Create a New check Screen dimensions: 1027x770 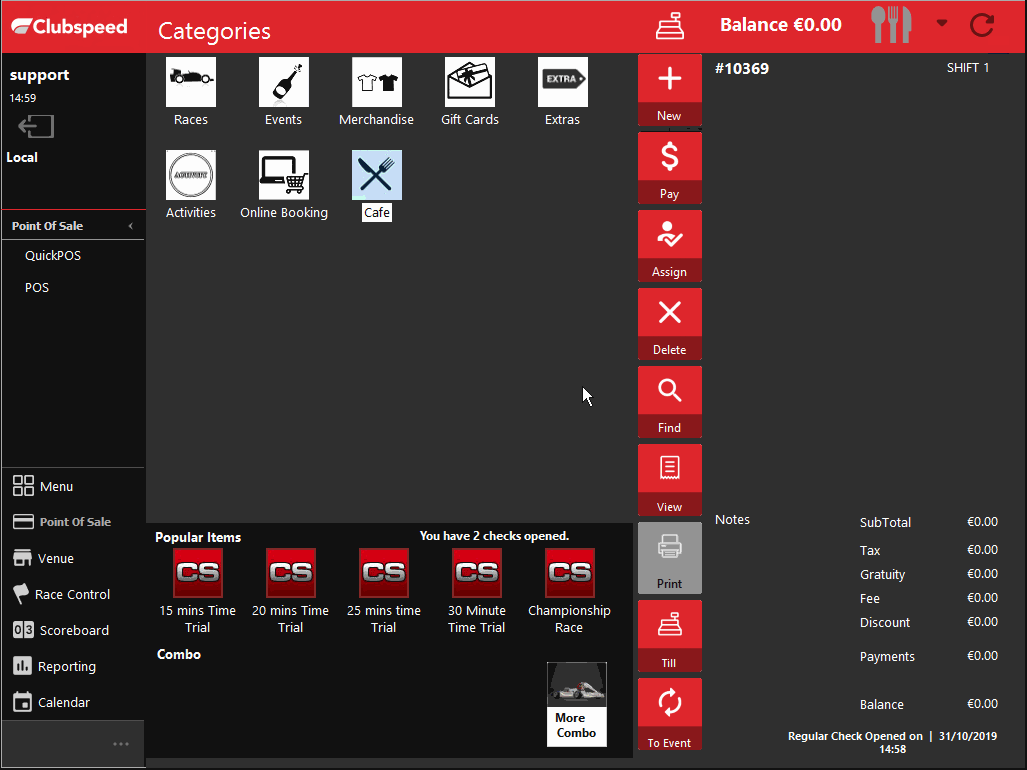click(669, 90)
